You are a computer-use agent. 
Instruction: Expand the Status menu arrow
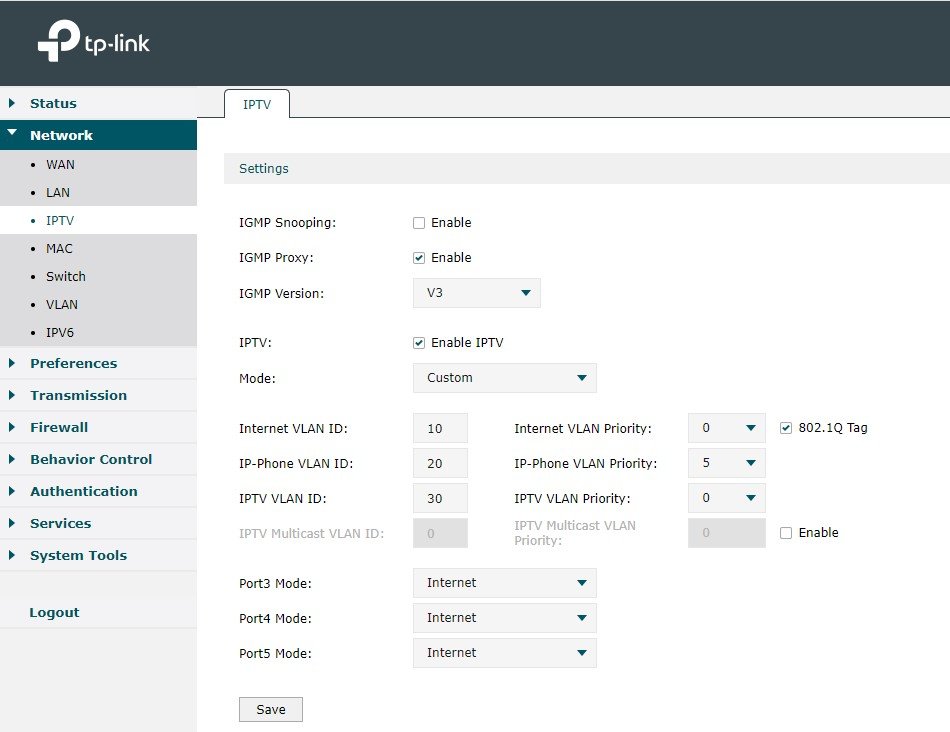pyautogui.click(x=12, y=103)
